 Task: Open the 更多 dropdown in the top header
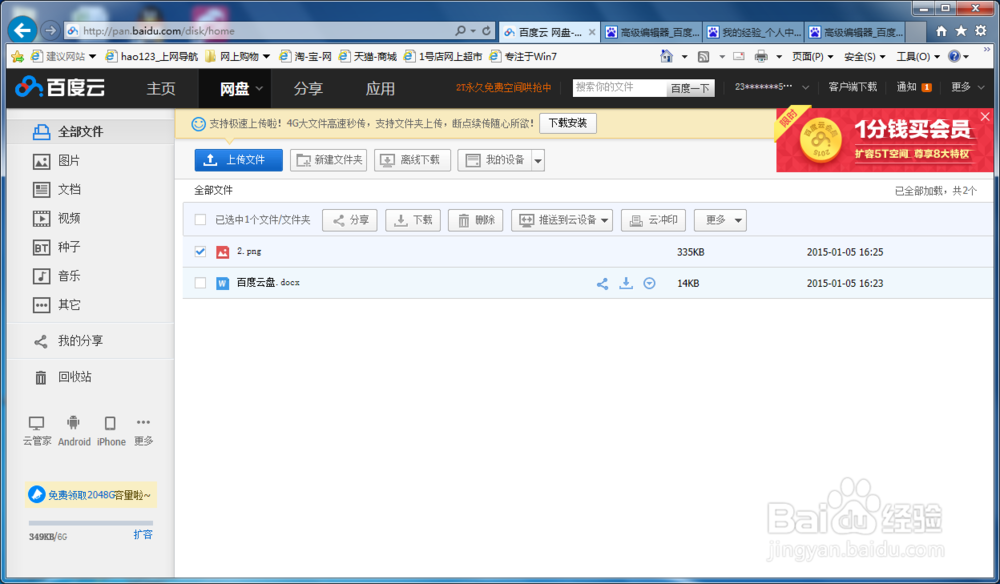click(967, 87)
